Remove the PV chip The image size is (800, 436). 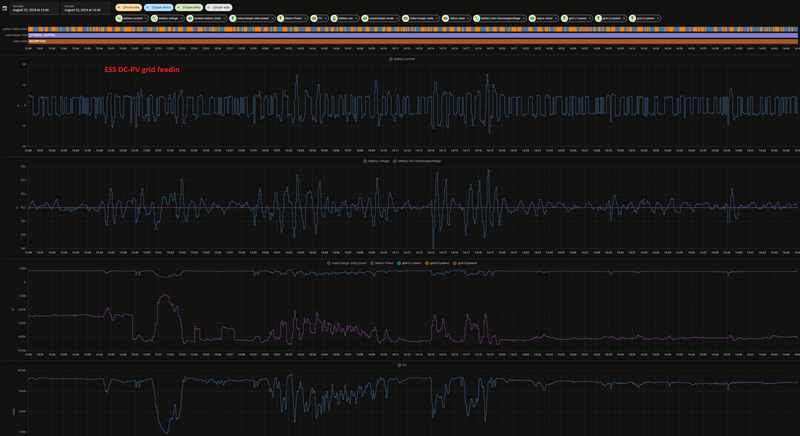(x=326, y=18)
